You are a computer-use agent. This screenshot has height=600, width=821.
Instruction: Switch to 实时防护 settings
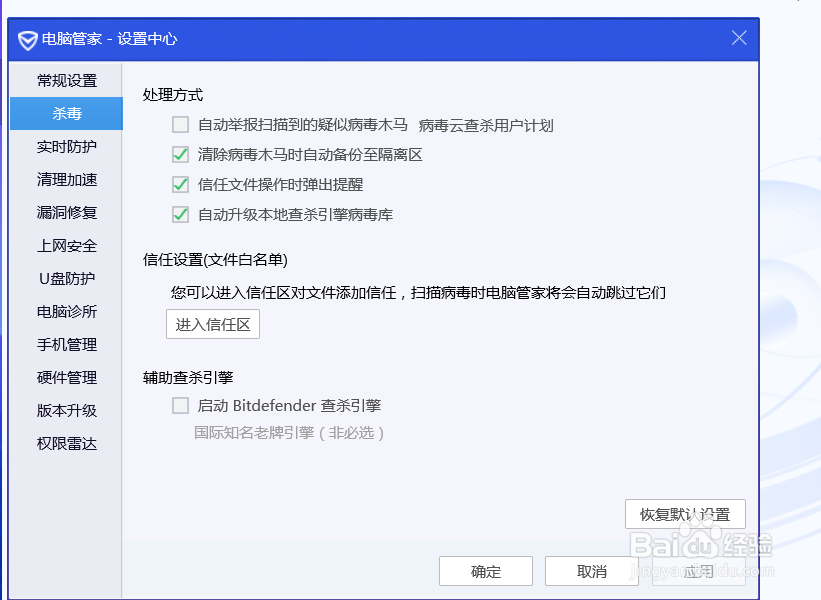pyautogui.click(x=66, y=147)
